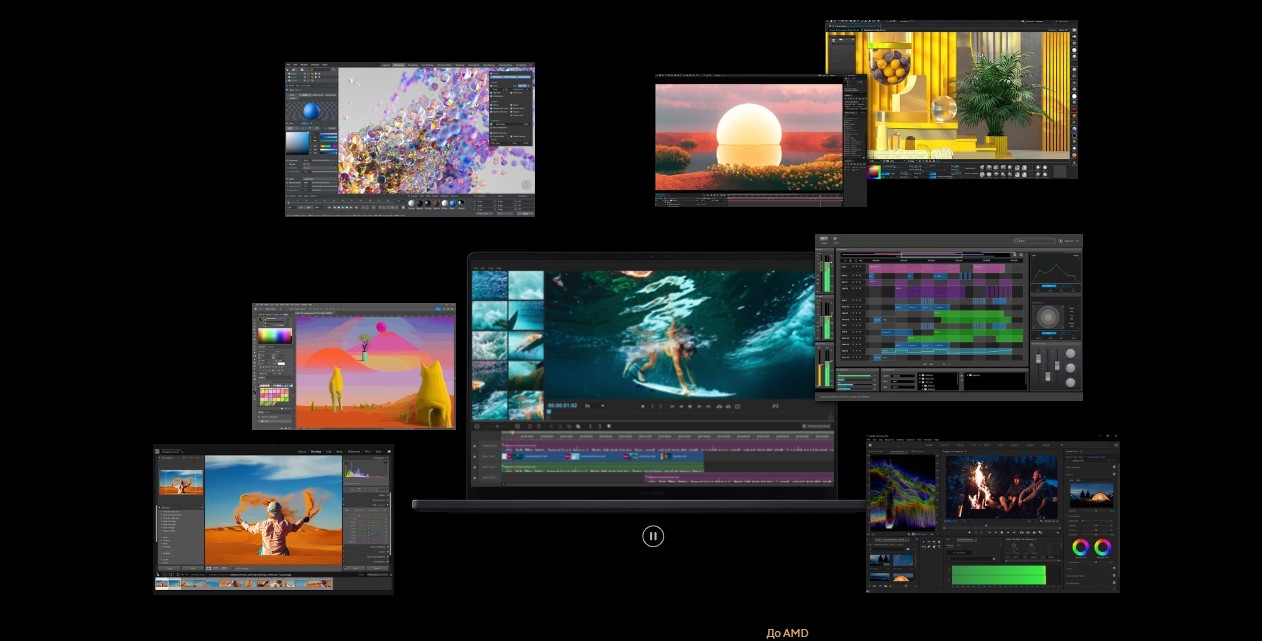Pause the animation with the round pause button
The width and height of the screenshot is (1262, 641).
(x=653, y=536)
